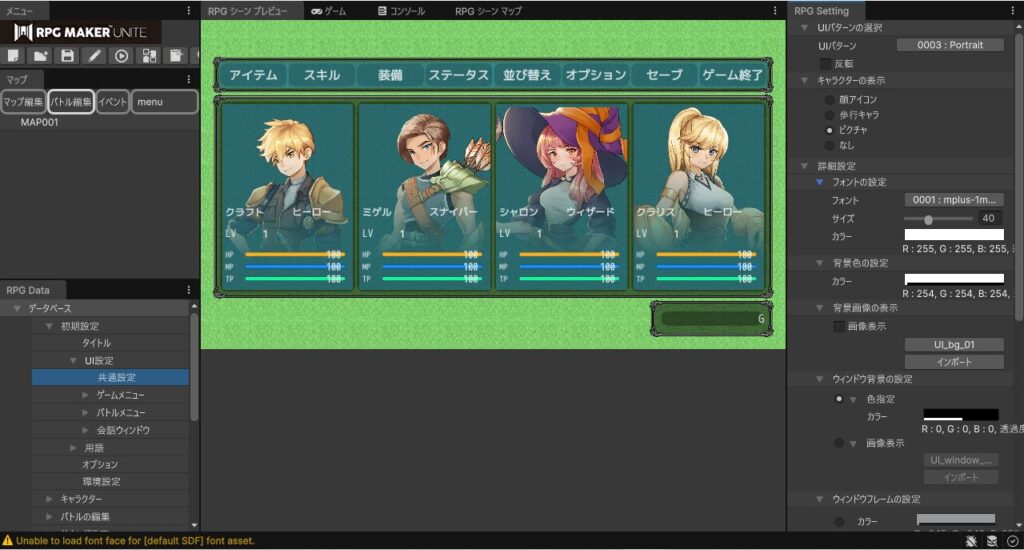Viewport: 1024px width, 550px height.
Task: Open the black window background color swatch
Action: click(x=961, y=415)
